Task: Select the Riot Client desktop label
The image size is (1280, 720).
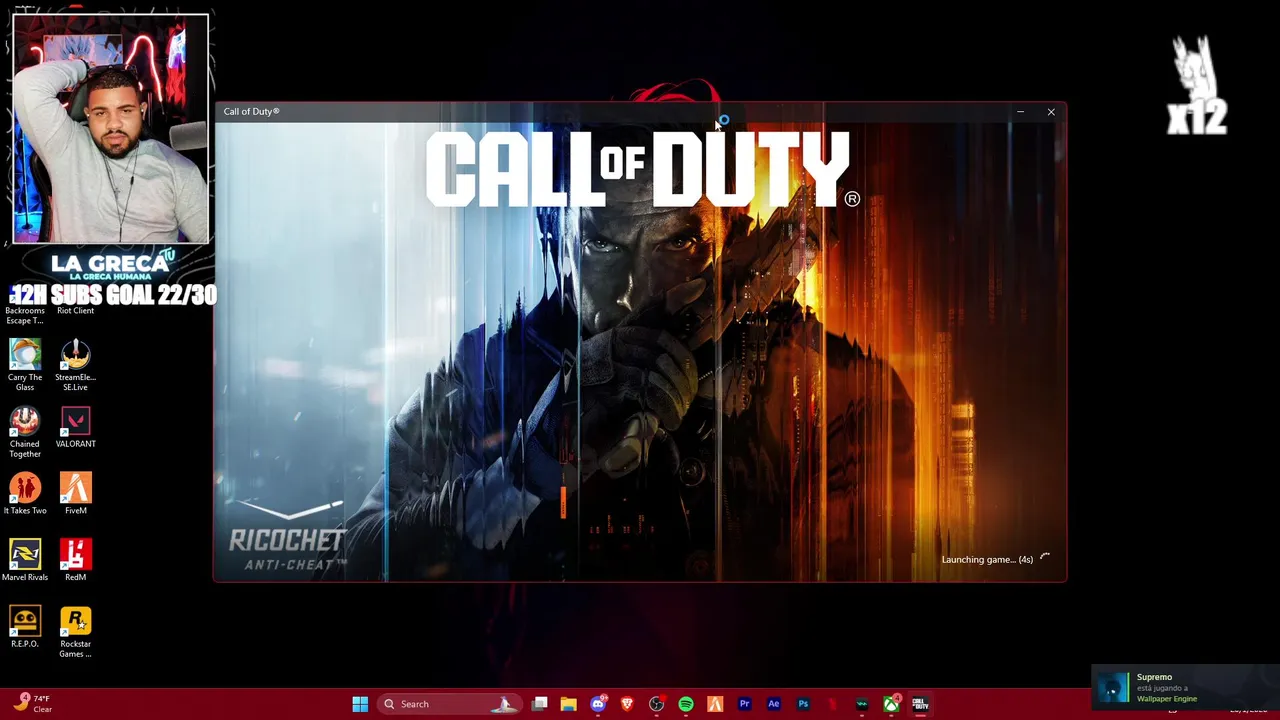Action: point(76,311)
